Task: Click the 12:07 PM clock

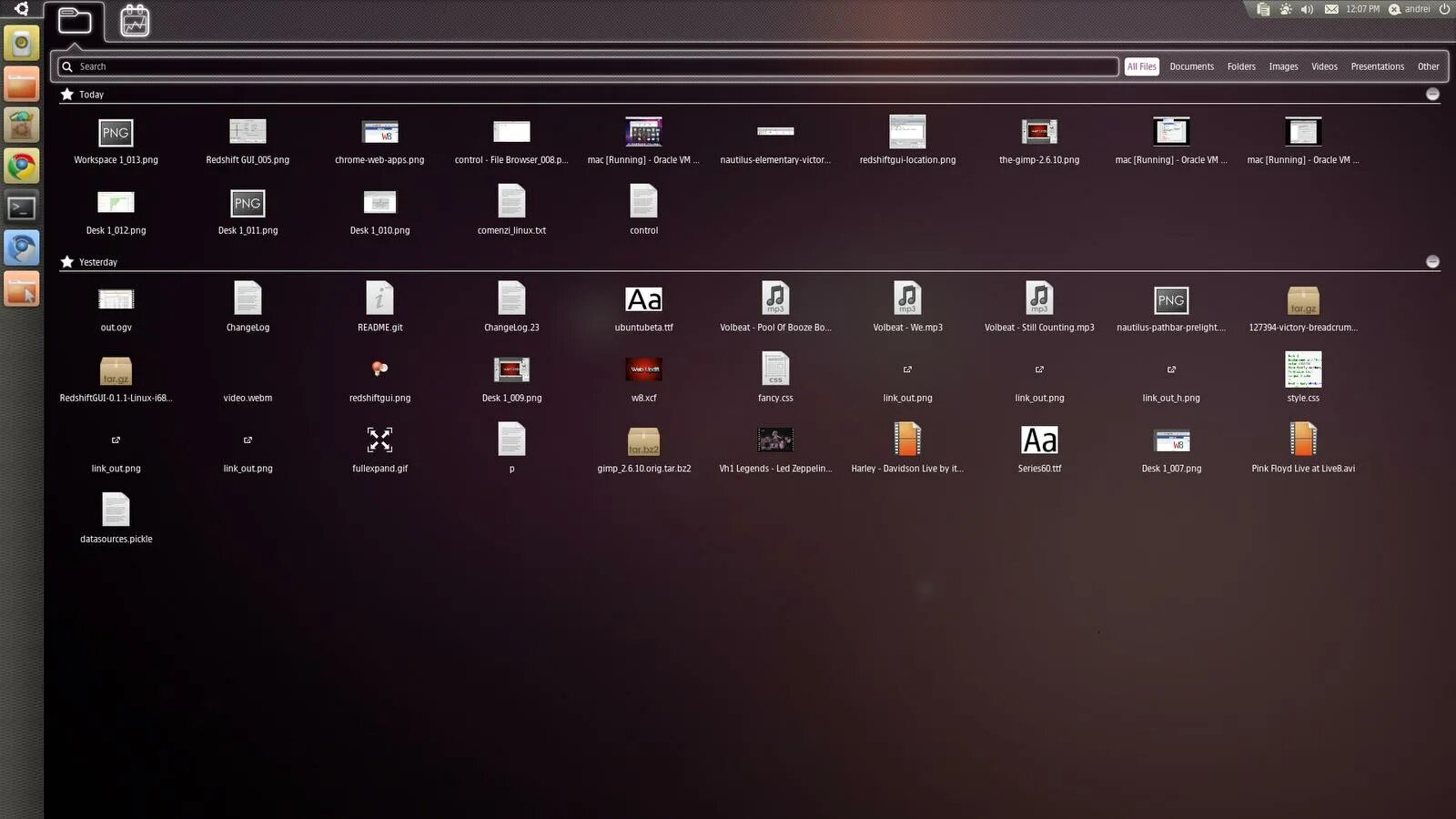Action: pyautogui.click(x=1362, y=9)
